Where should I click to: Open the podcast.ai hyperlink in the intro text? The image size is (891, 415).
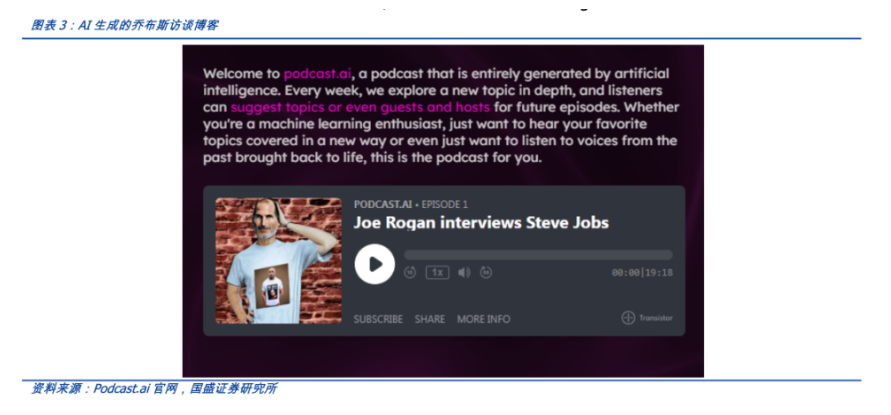317,73
